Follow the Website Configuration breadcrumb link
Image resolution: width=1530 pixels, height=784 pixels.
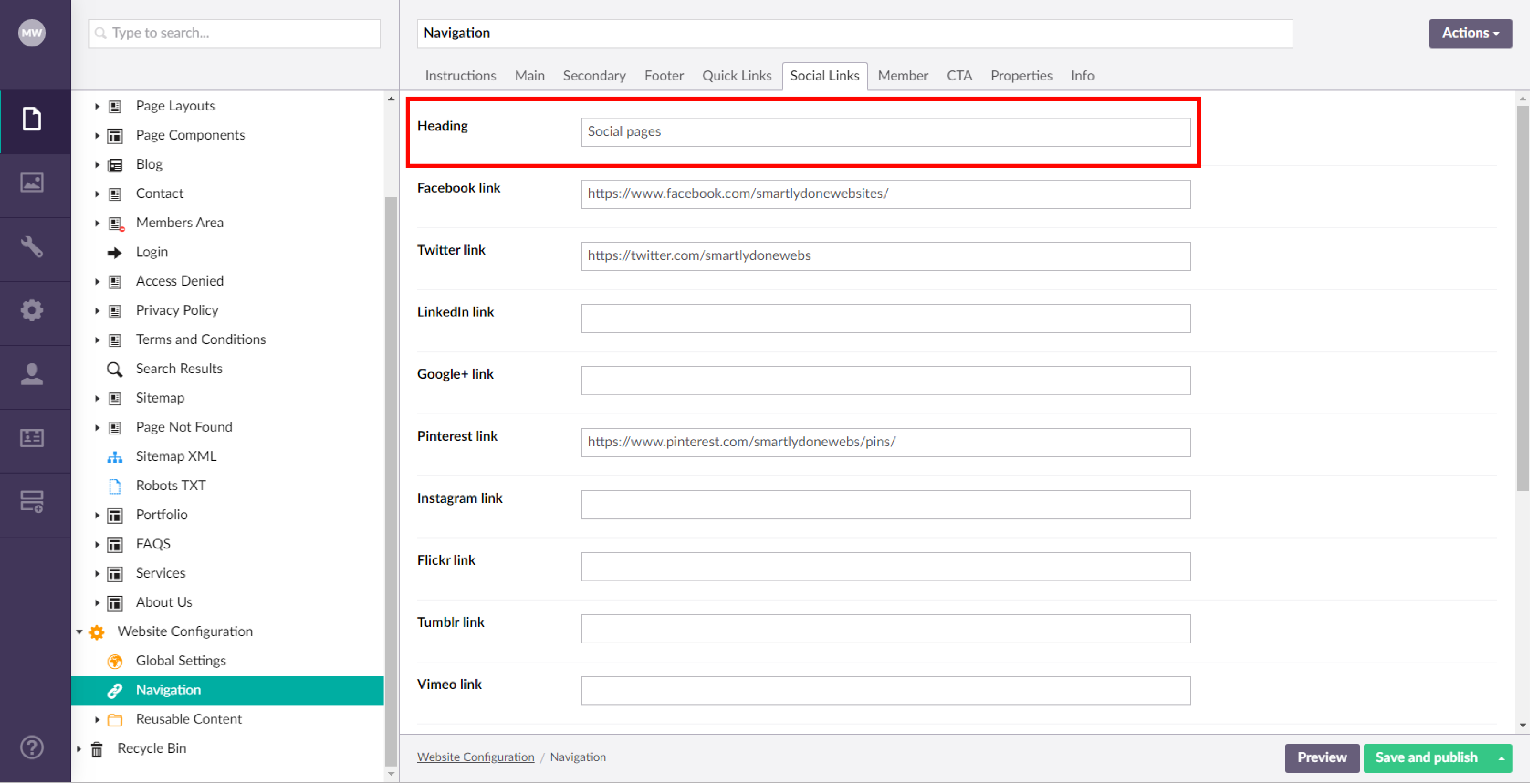tap(475, 757)
